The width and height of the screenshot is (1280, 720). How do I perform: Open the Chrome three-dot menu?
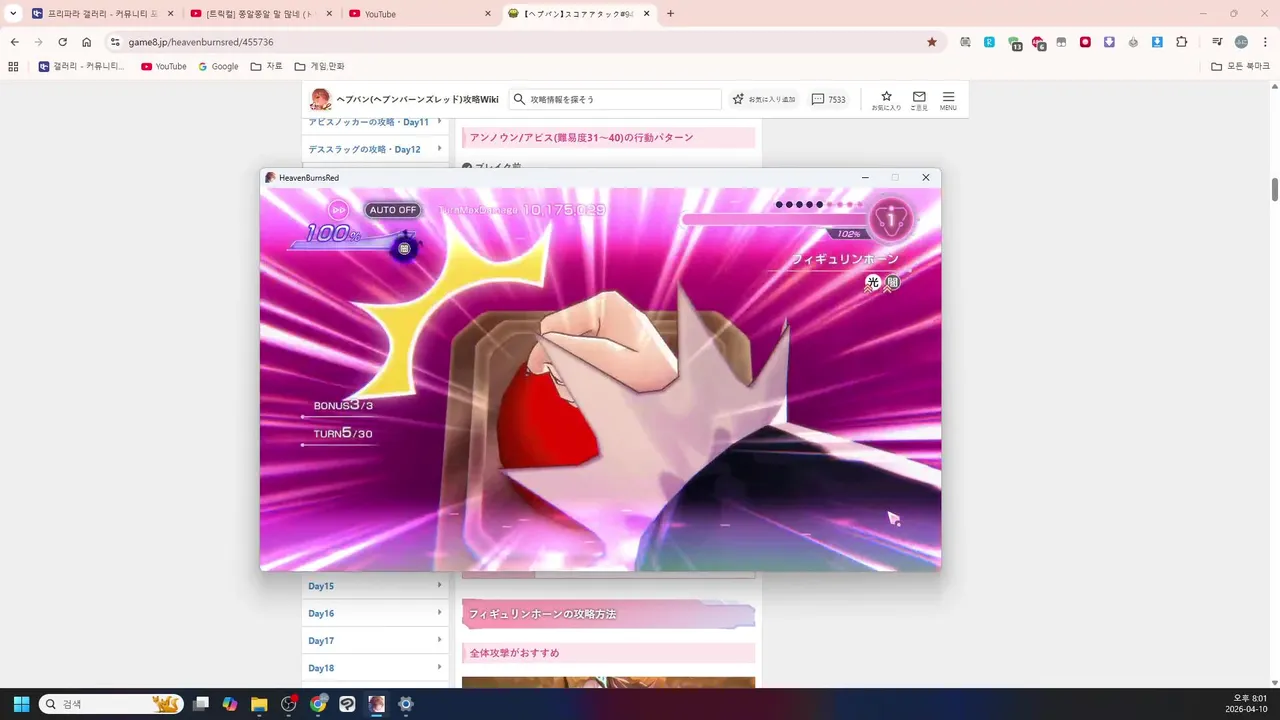tap(1264, 42)
